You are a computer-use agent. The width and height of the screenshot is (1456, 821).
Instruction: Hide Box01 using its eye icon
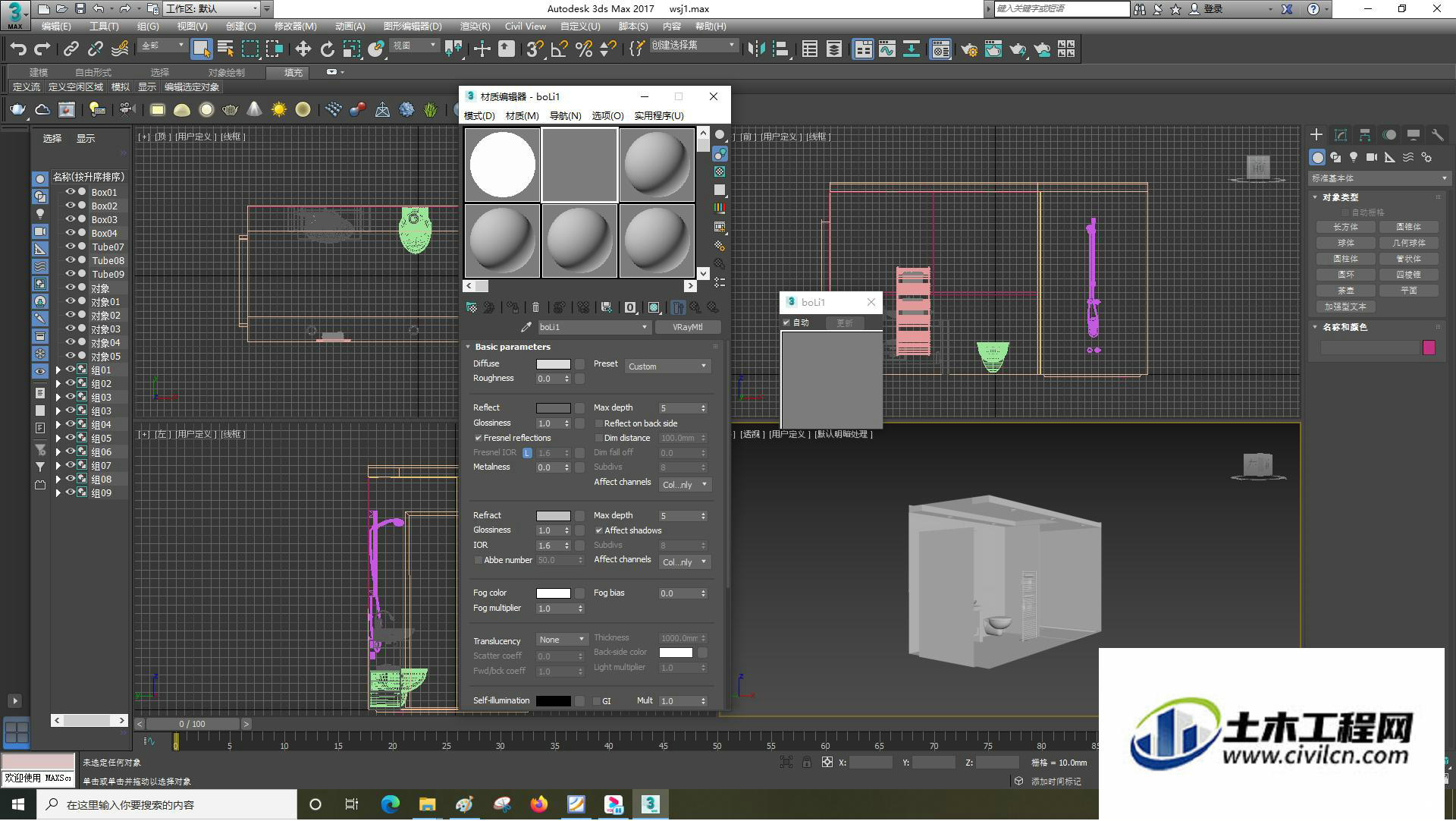click(x=70, y=192)
